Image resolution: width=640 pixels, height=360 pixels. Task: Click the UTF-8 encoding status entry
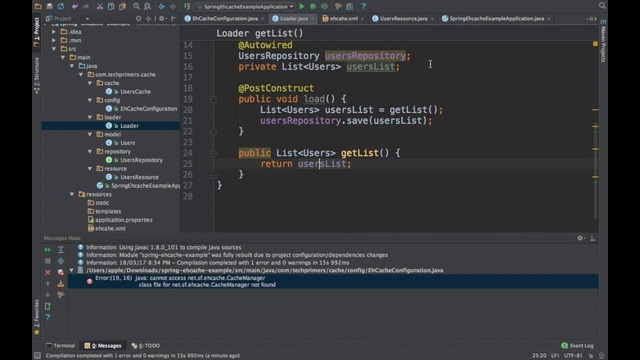pyautogui.click(x=573, y=356)
